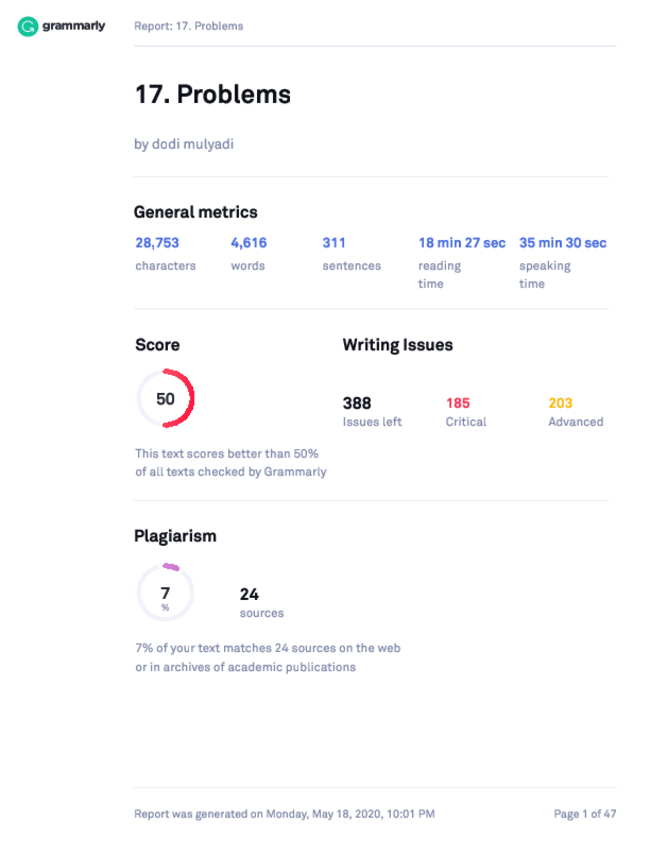Viewport: 650px width, 841px height.
Task: Click the plagiarism 7% circular gauge
Action: point(165,593)
